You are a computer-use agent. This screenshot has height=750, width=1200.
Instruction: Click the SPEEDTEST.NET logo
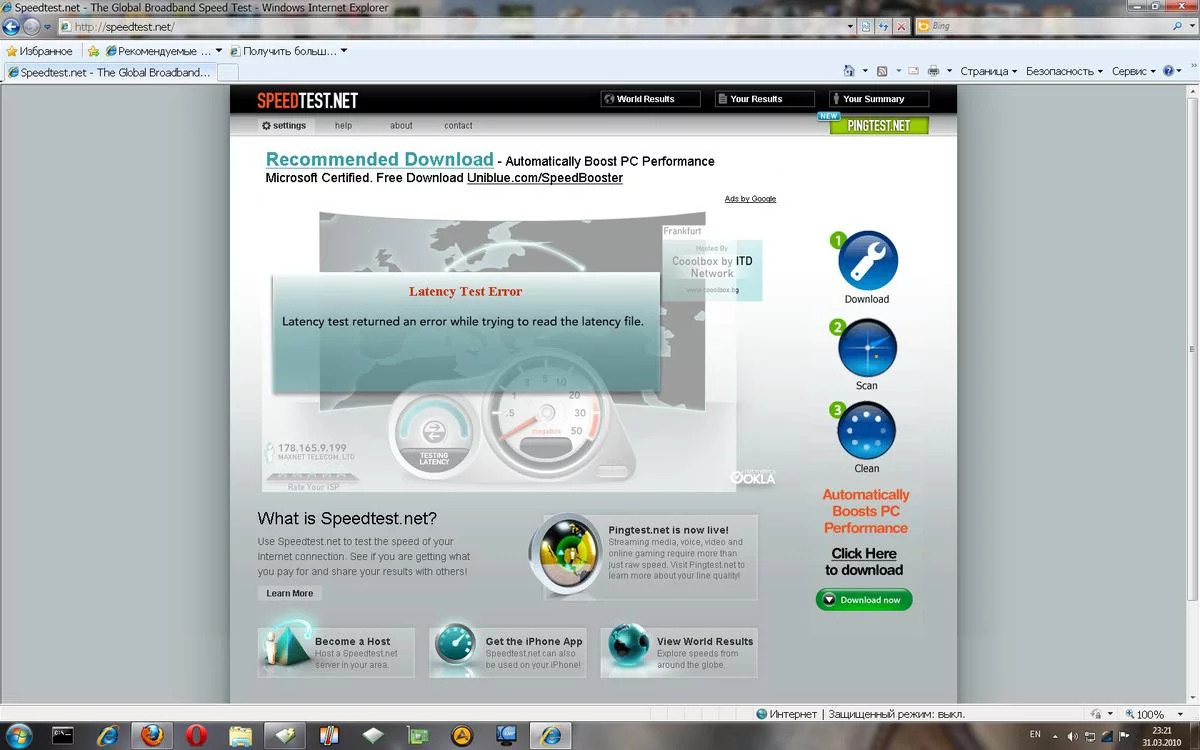[x=308, y=100]
